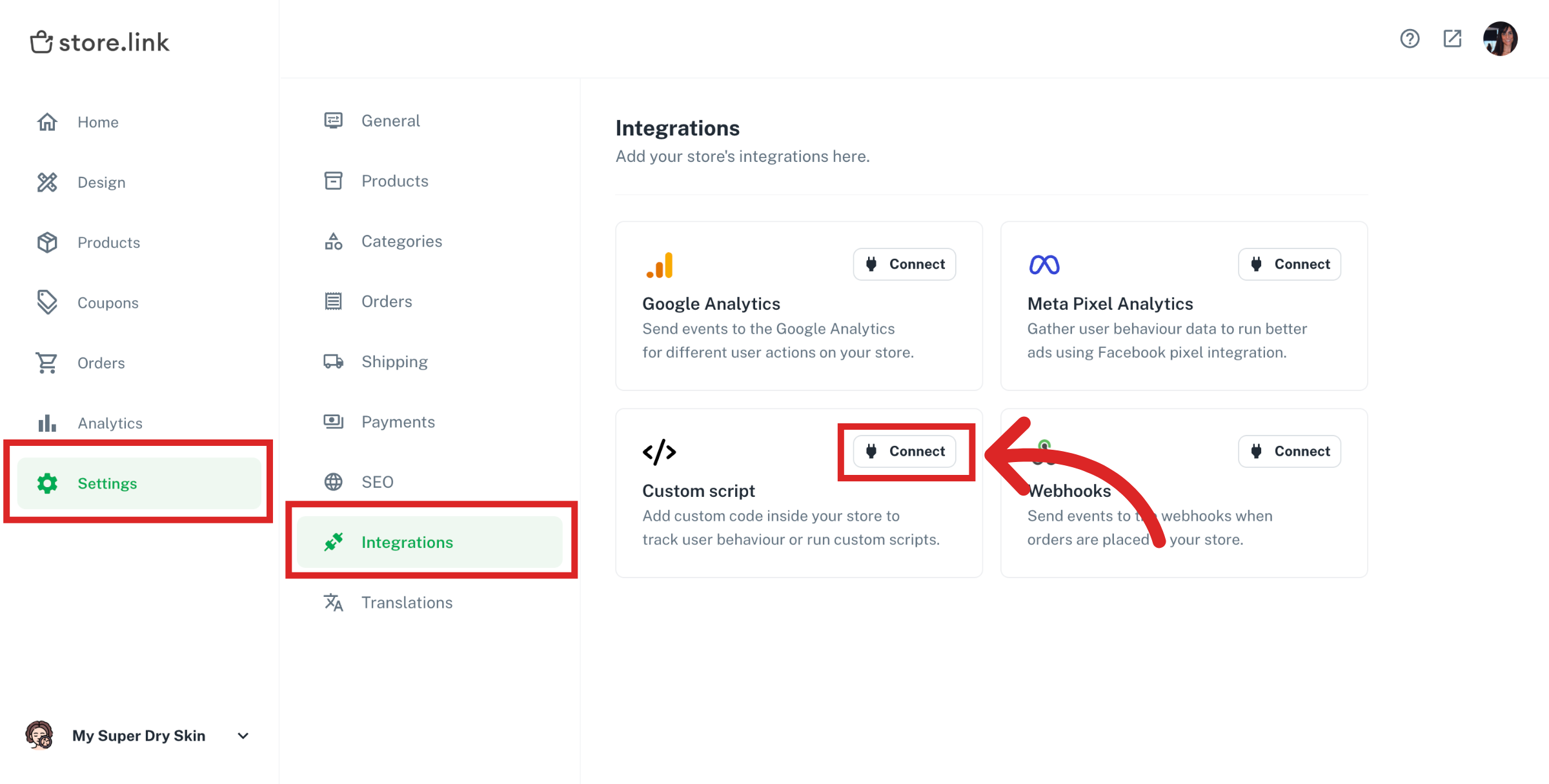1549x784 pixels.
Task: Connect the Webhooks integration
Action: pyautogui.click(x=1289, y=451)
